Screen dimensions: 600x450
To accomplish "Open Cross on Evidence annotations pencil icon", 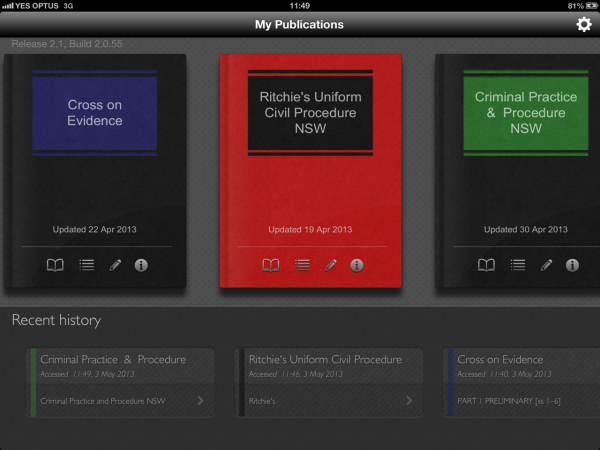I will [115, 265].
